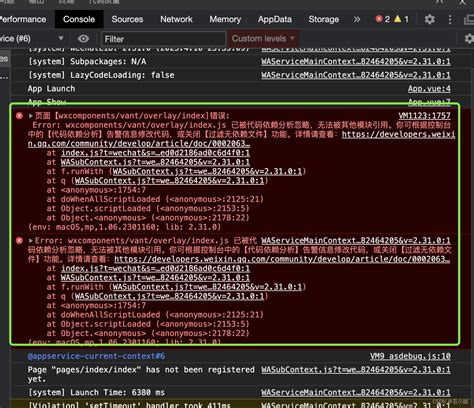Screen dimensions: 474x408
Task: Show more tabs via double chevron
Action: pyautogui.click(x=357, y=19)
